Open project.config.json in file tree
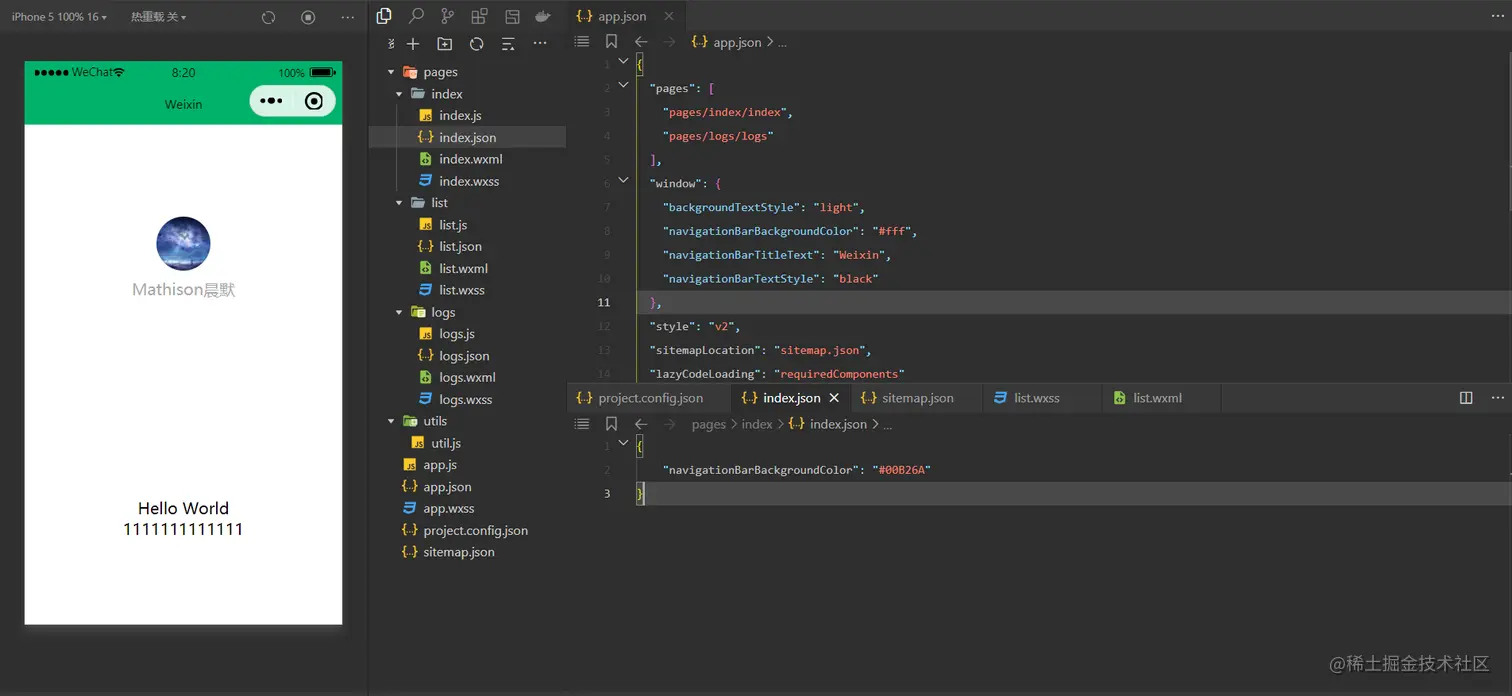 467,530
